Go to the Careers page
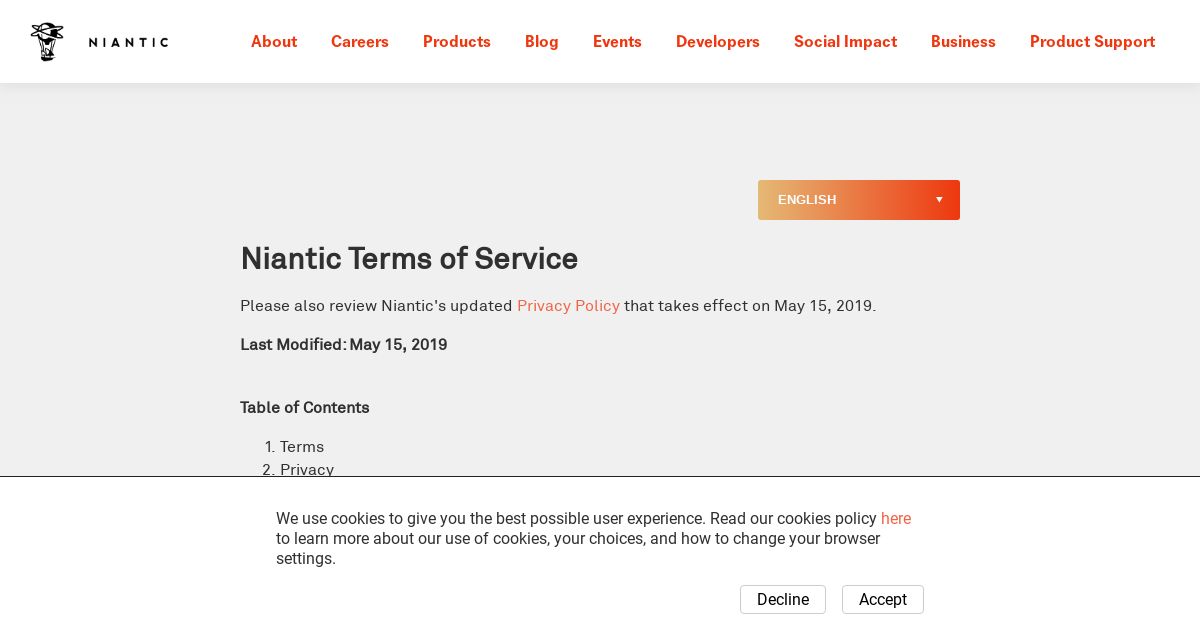The image size is (1200, 630). 360,42
